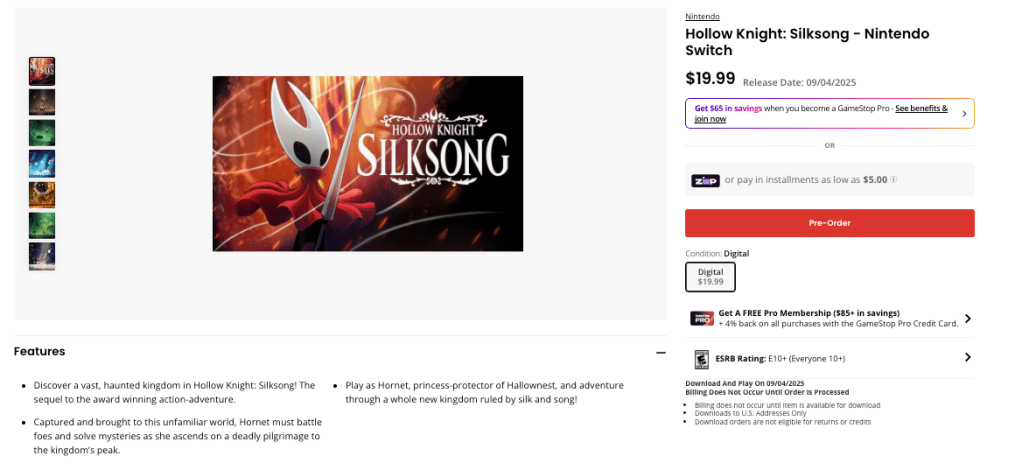1022x470 pixels.
Task: Select the third green screenshot thumbnail
Action: pyautogui.click(x=42, y=133)
